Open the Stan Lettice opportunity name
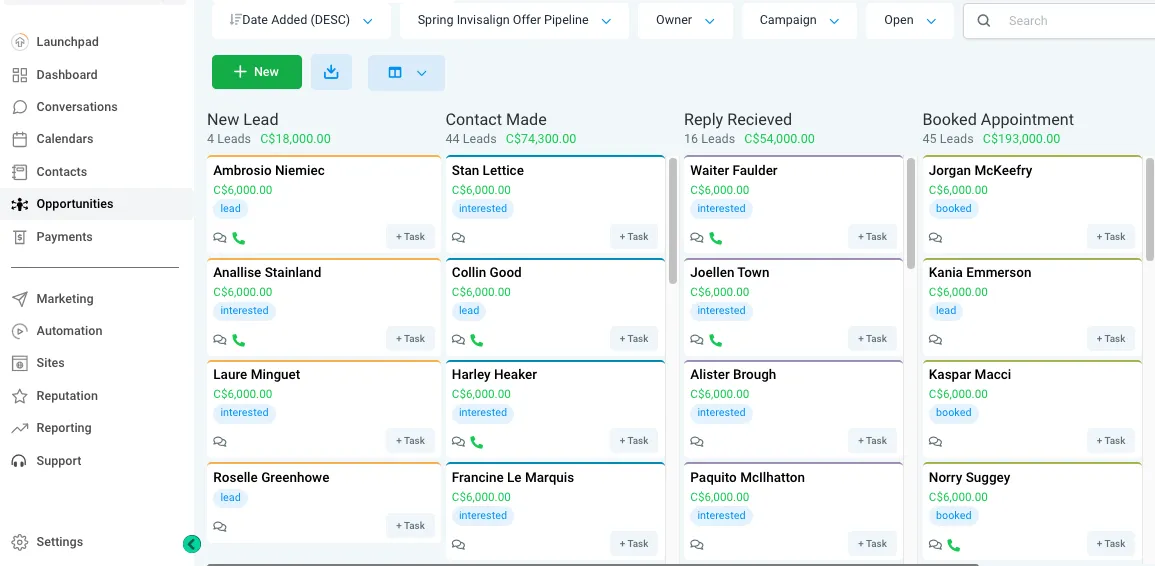 (x=488, y=170)
